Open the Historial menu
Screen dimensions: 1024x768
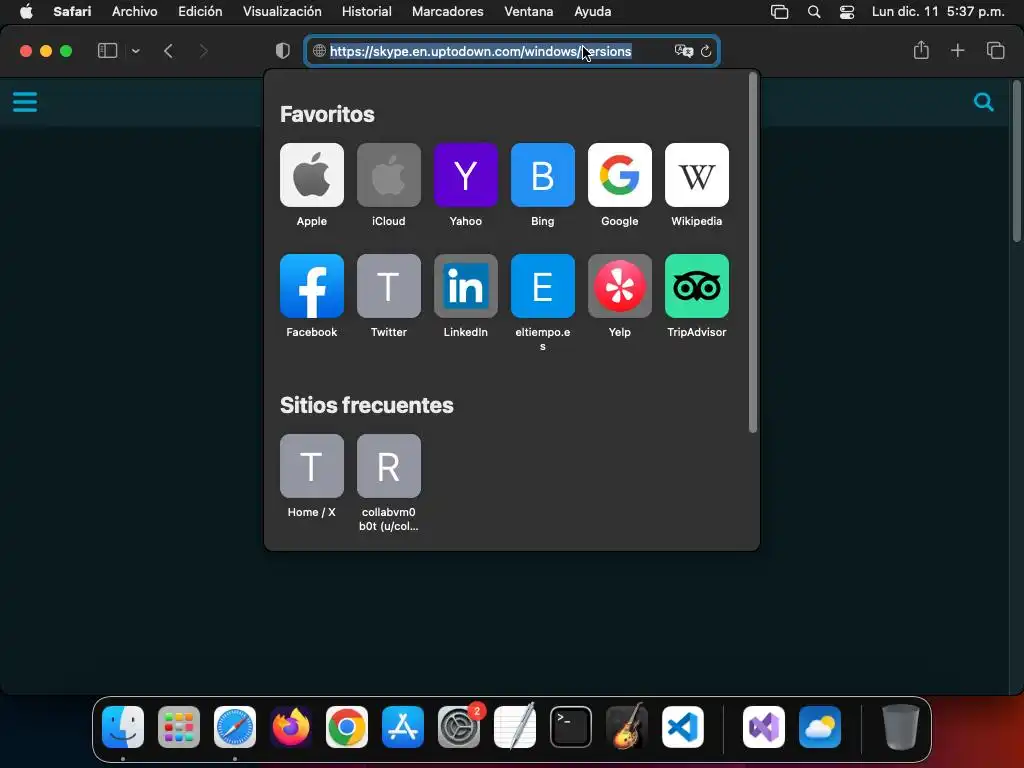(366, 12)
